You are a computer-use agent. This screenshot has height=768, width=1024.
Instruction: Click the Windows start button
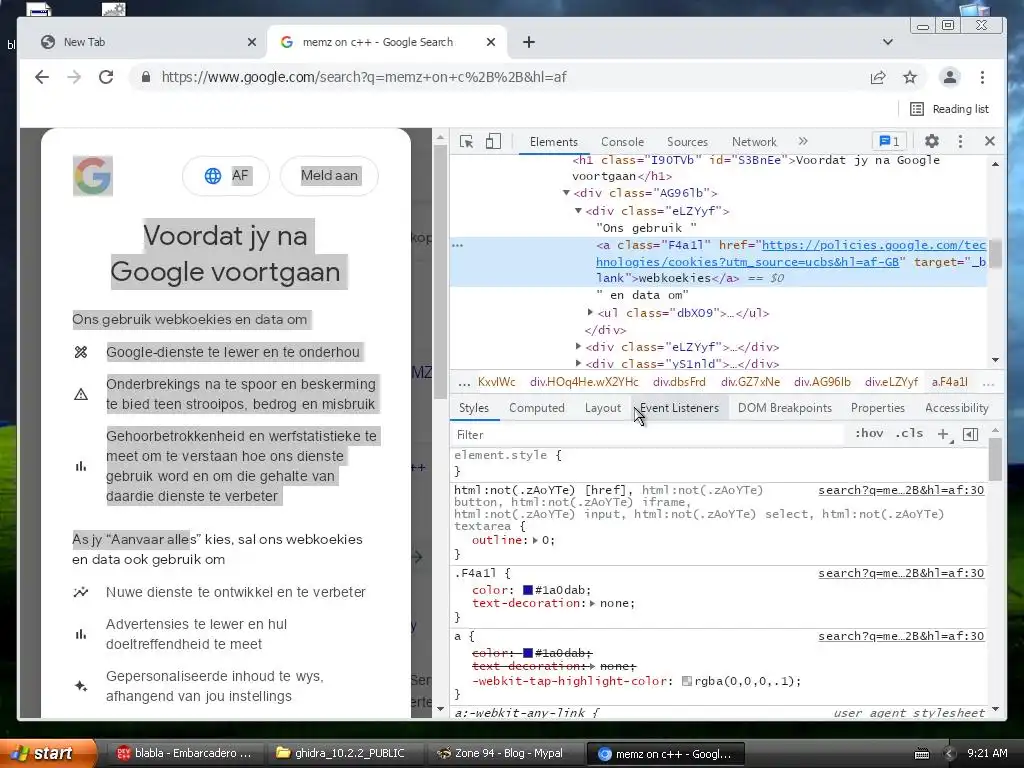click(x=47, y=754)
